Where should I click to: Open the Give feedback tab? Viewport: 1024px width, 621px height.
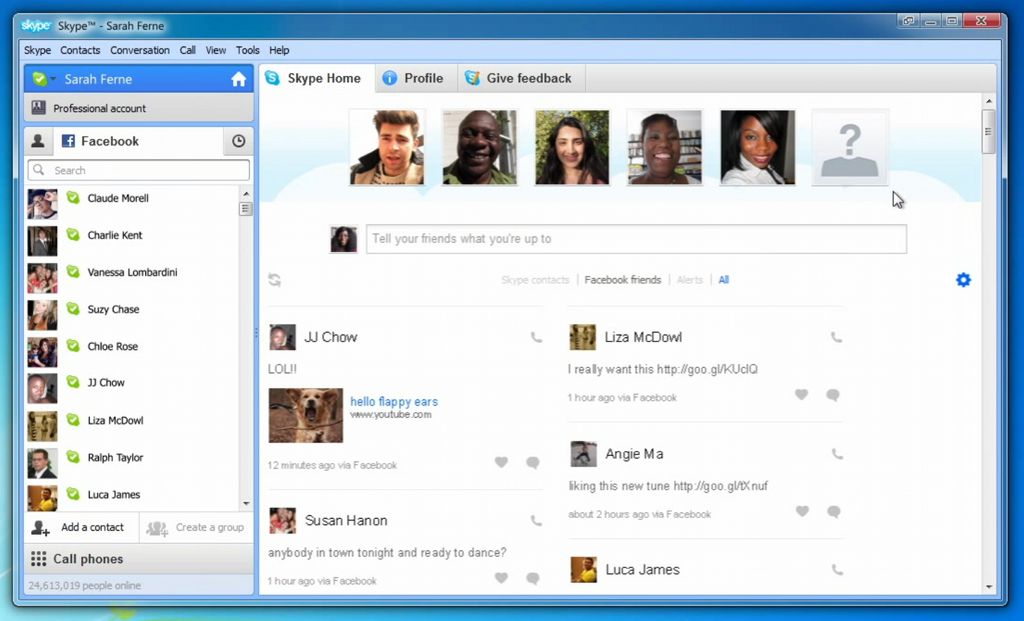click(x=521, y=78)
